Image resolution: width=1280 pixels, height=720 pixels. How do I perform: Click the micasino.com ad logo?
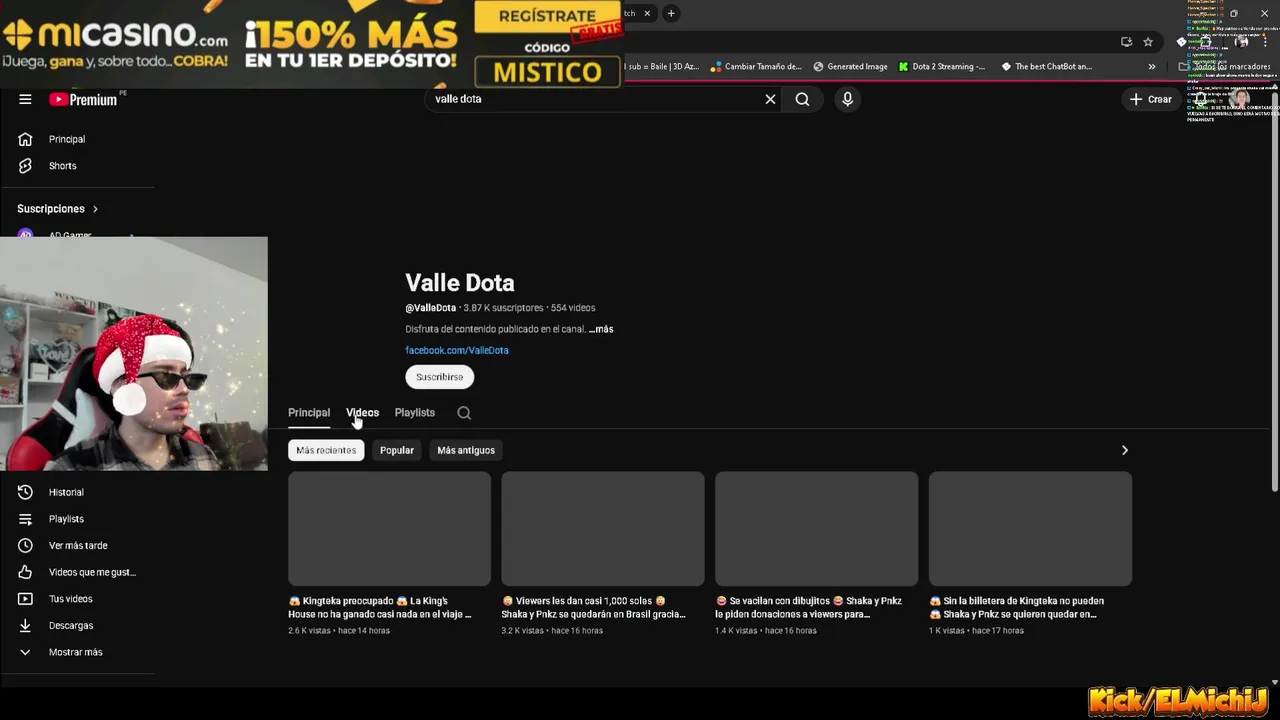(x=116, y=36)
